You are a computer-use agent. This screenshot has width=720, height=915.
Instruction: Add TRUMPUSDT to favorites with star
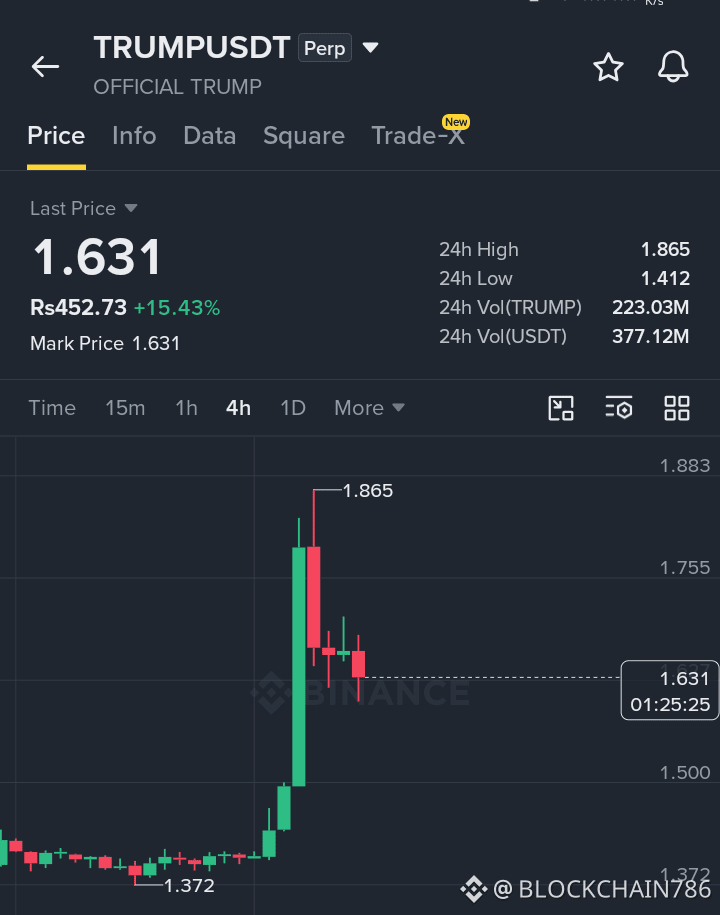pos(608,67)
